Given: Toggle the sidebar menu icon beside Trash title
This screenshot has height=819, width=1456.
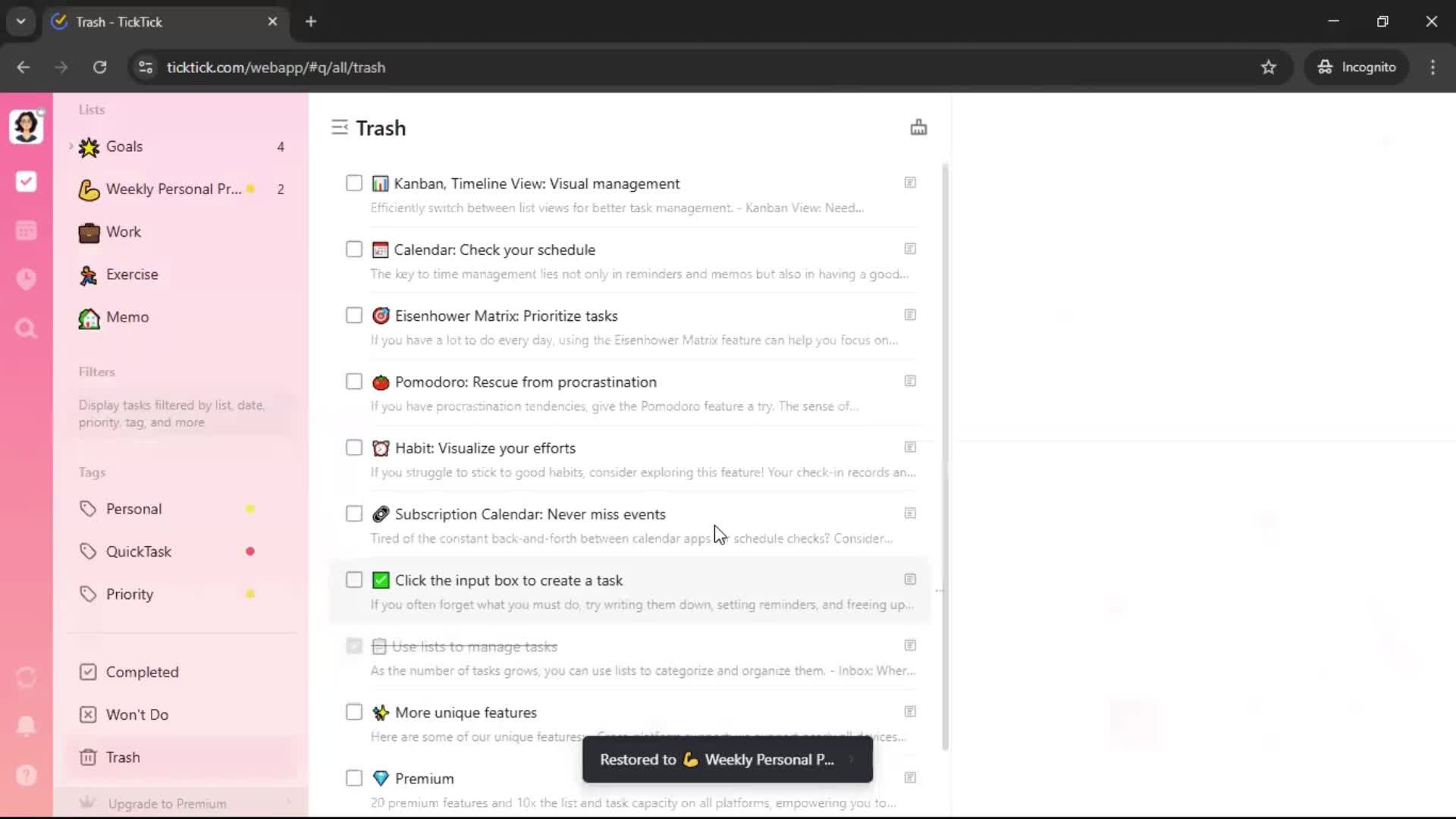Looking at the screenshot, I should point(339,127).
